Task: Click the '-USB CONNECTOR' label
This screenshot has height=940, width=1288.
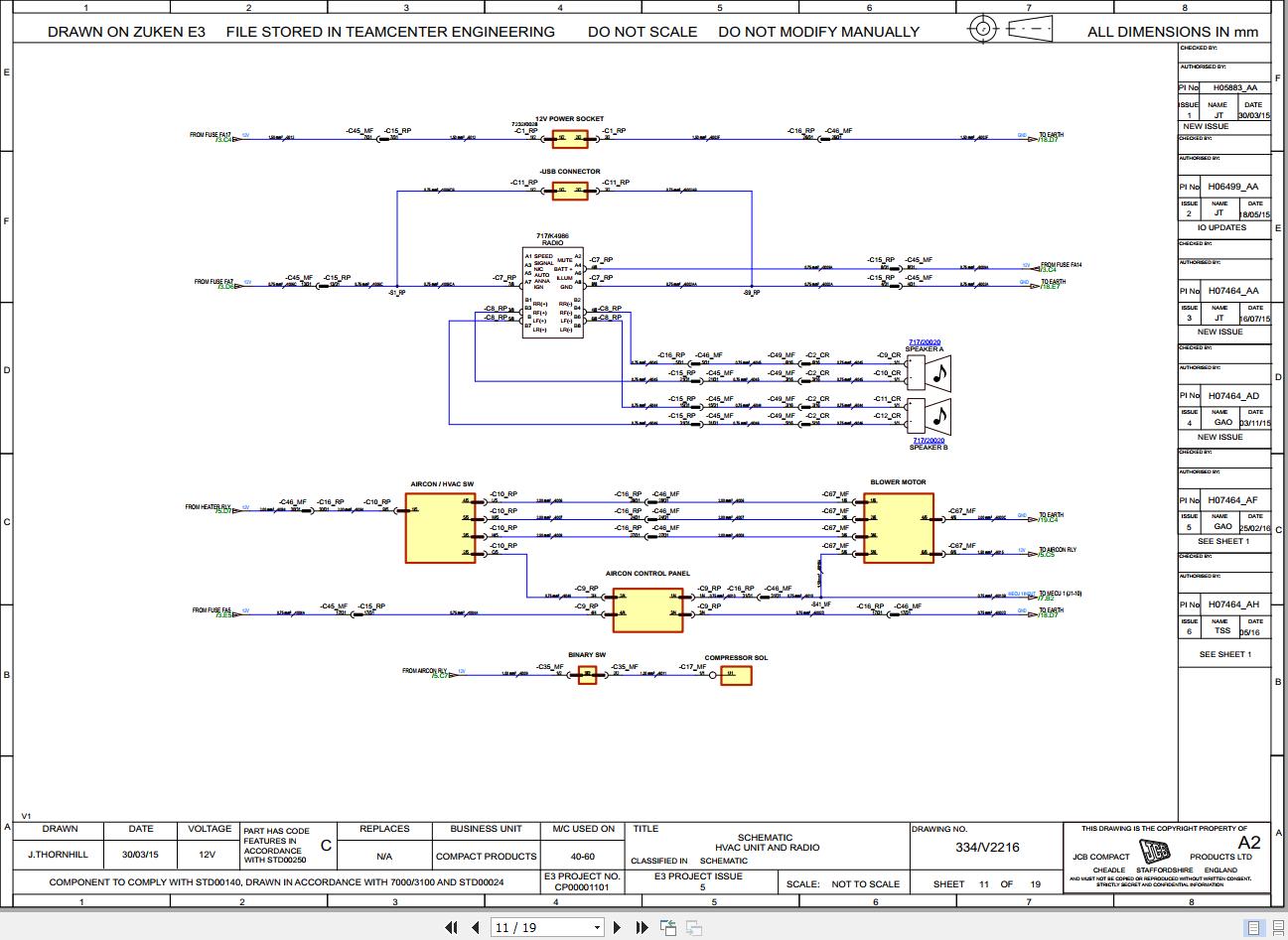Action: pyautogui.click(x=570, y=172)
